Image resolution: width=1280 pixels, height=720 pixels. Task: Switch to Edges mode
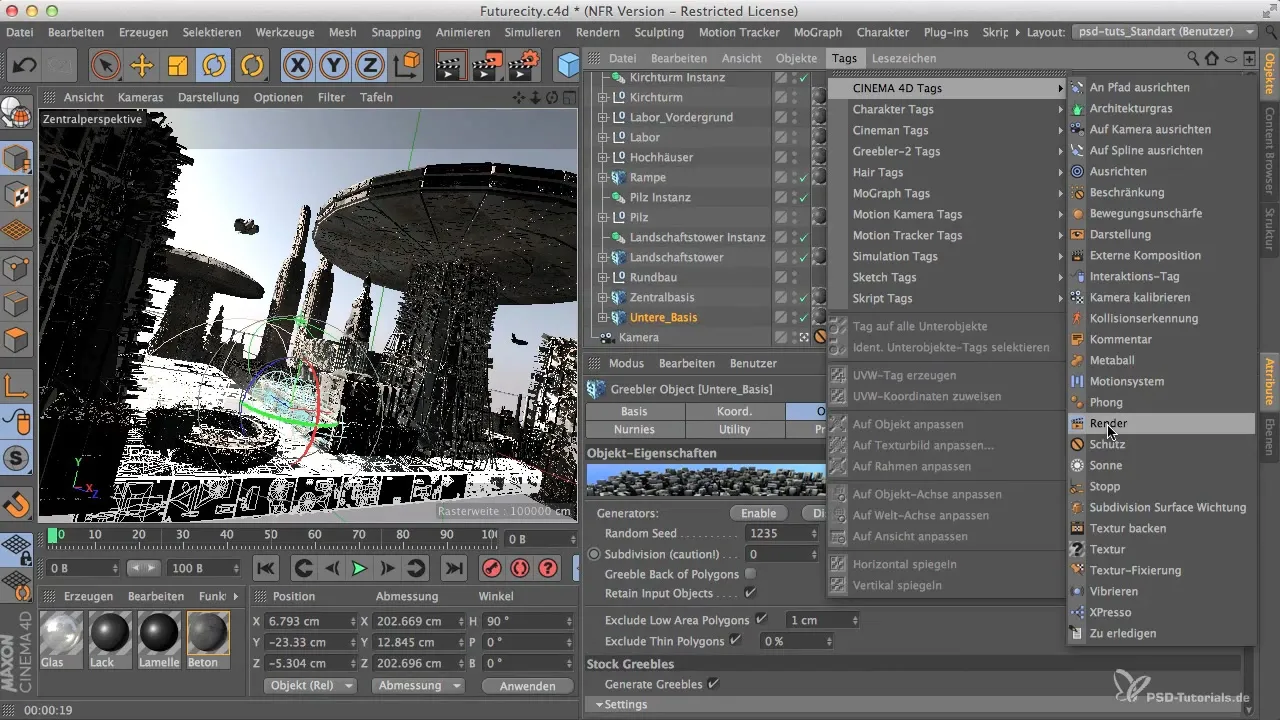coord(17,304)
